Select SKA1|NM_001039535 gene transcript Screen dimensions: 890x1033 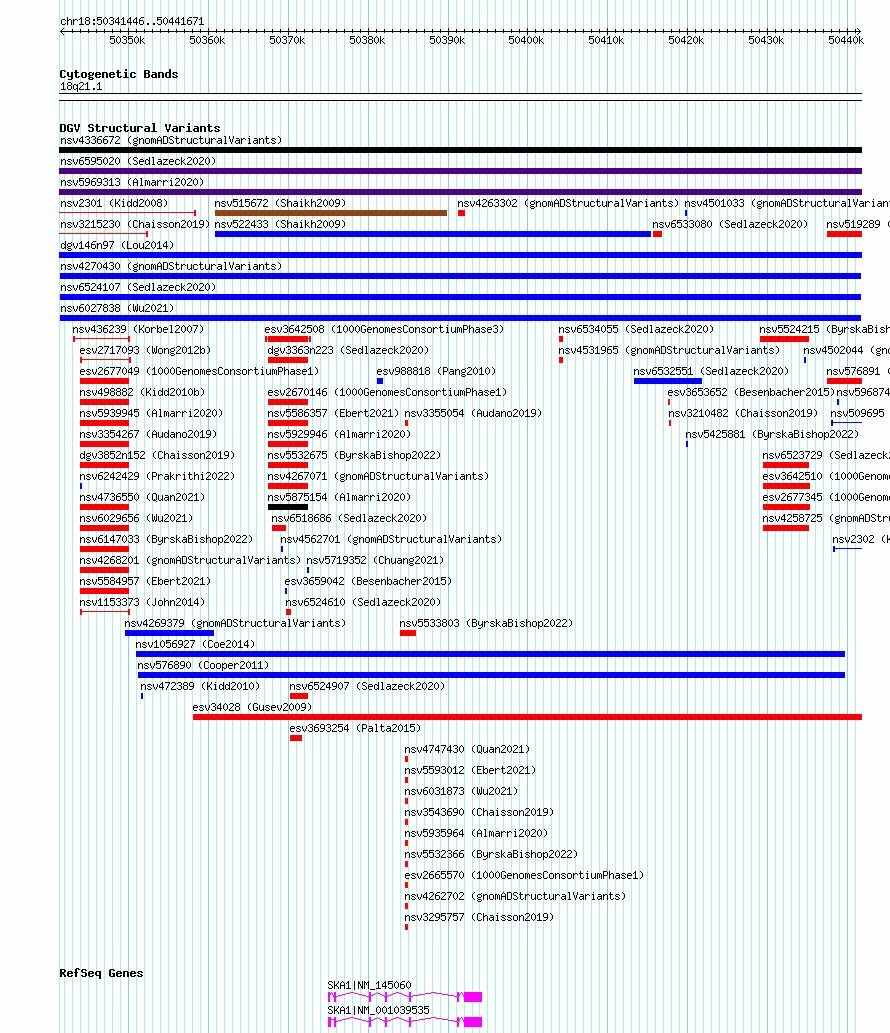coord(404,1022)
